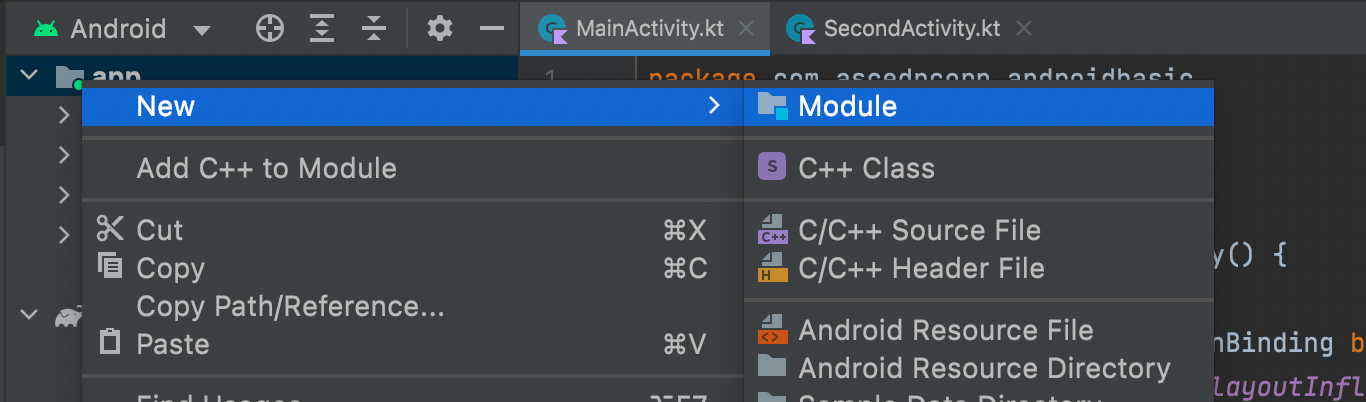Click the Collapse All icon
Viewport: 1366px width, 402px height.
tap(373, 28)
